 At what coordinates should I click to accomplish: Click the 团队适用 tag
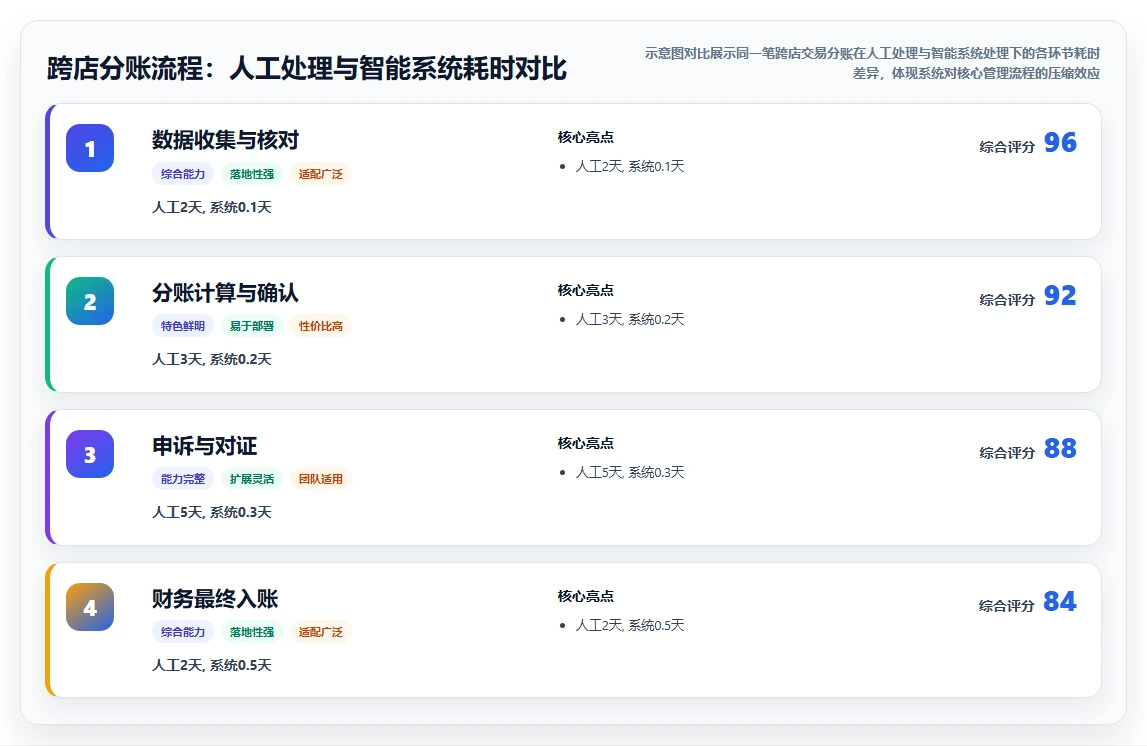(x=320, y=479)
